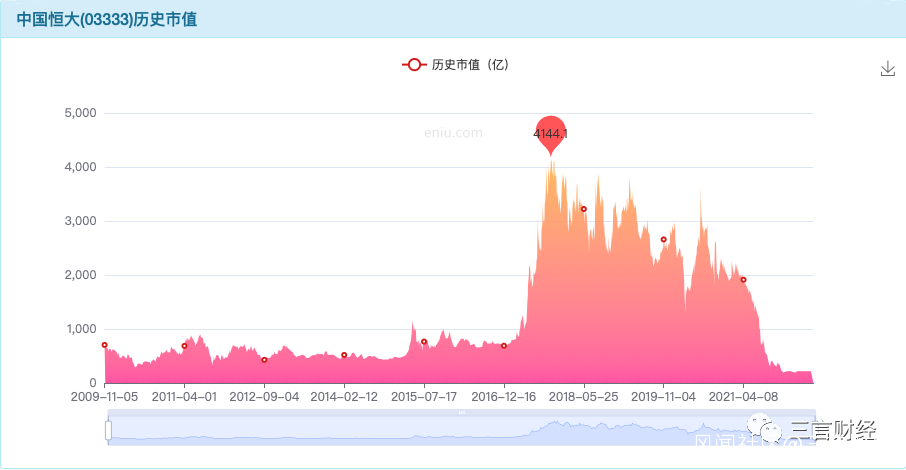The height and width of the screenshot is (470, 906).
Task: Click the data point at 2021-04-08
Action: click(744, 280)
